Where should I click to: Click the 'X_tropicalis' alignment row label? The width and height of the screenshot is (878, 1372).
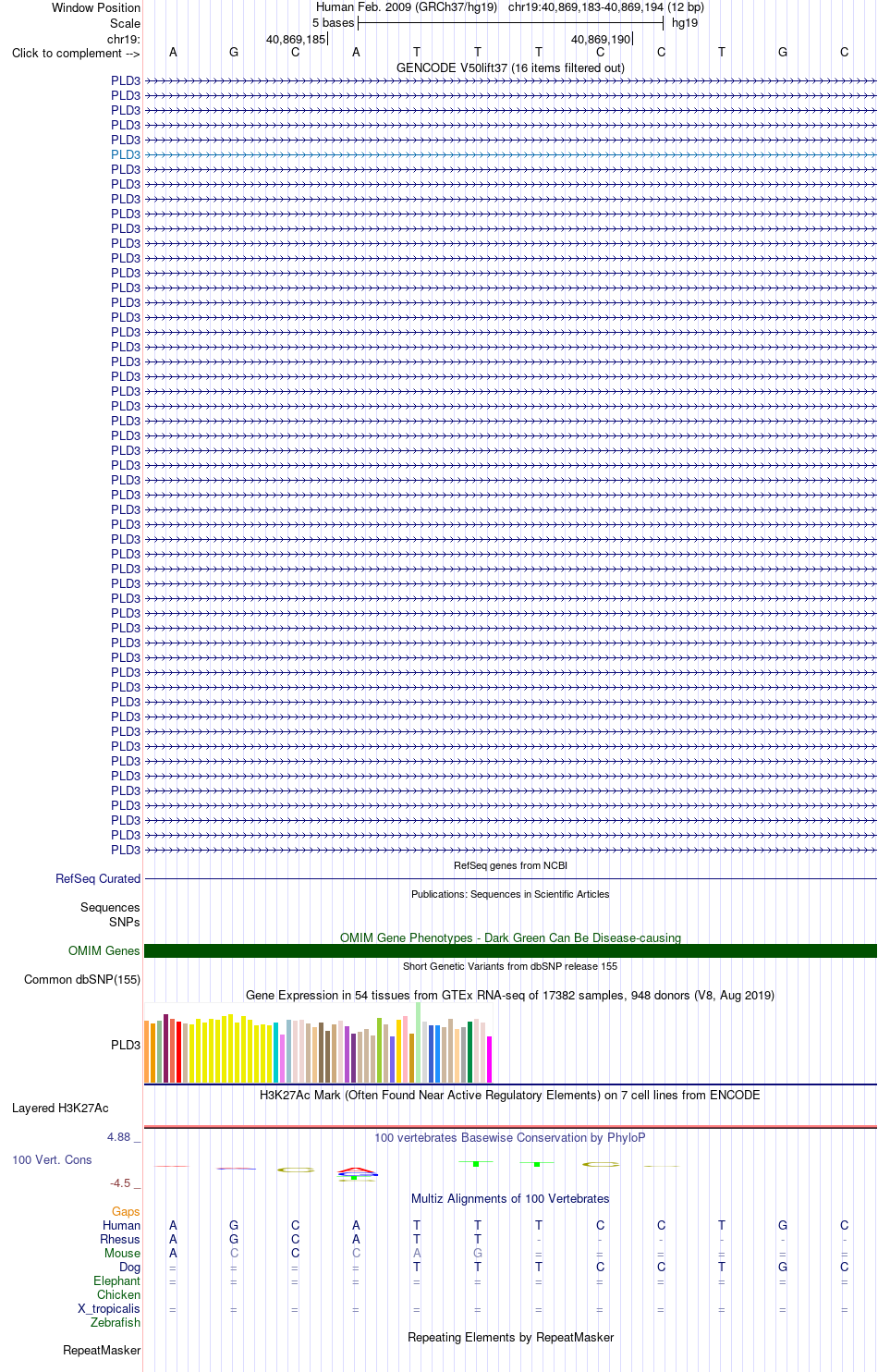pyautogui.click(x=109, y=1309)
